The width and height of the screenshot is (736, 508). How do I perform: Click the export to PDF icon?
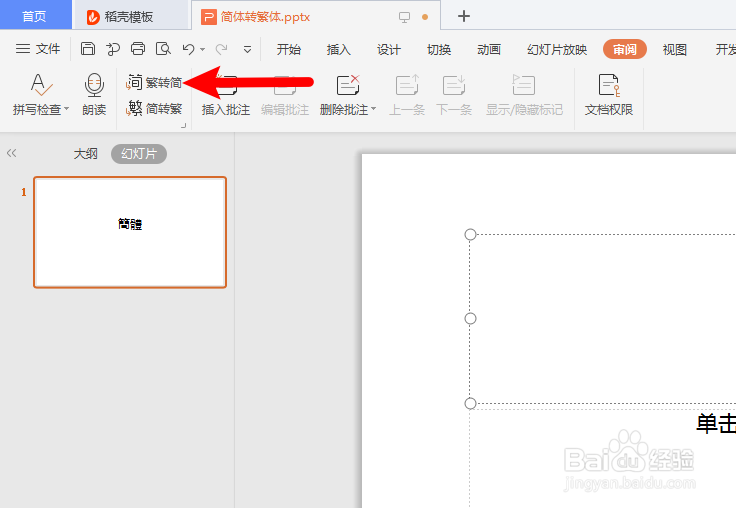[x=113, y=48]
